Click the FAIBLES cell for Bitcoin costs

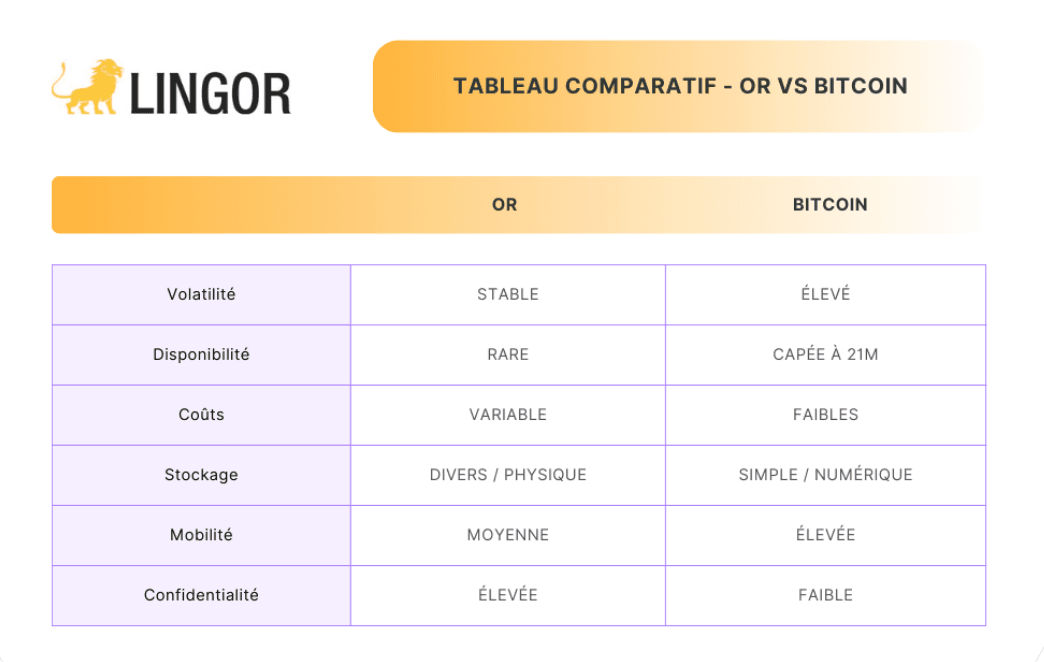pyautogui.click(x=826, y=415)
